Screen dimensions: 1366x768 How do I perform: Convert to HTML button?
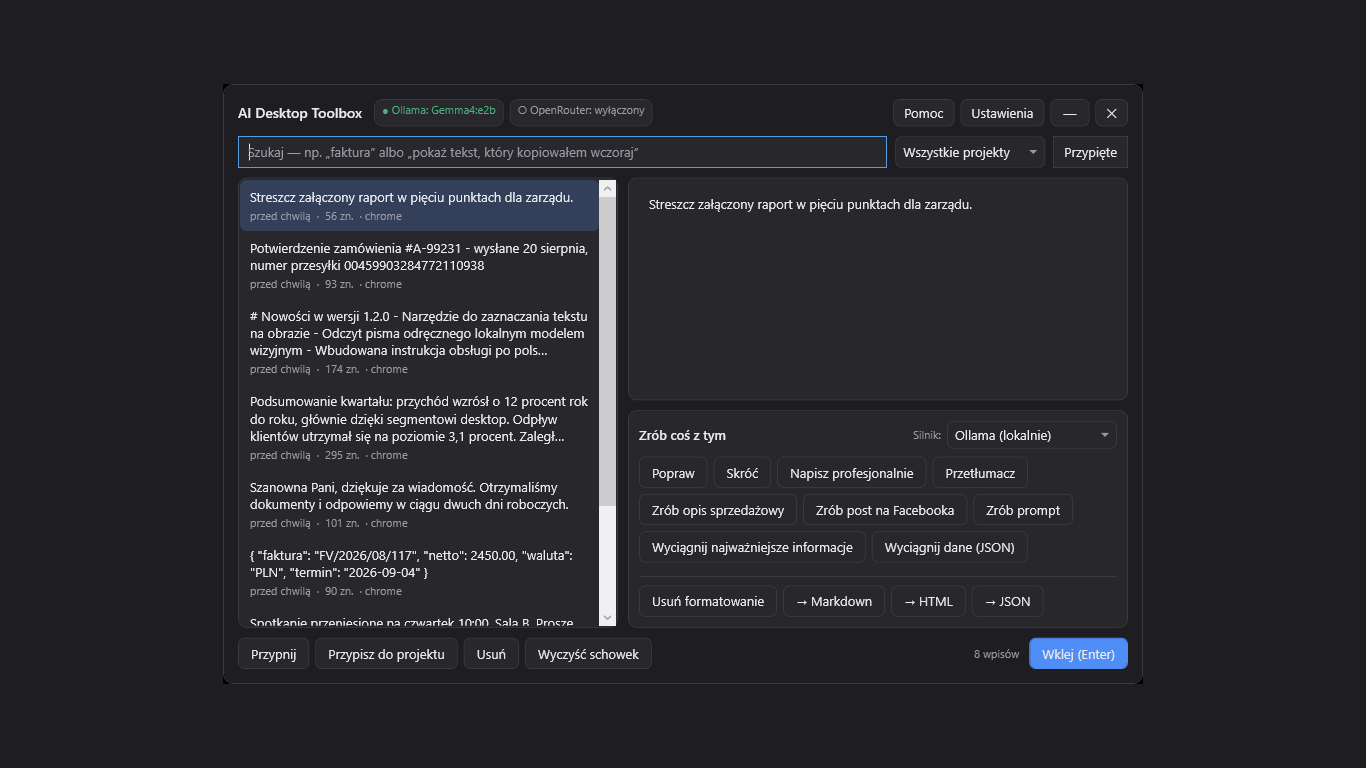(x=928, y=601)
